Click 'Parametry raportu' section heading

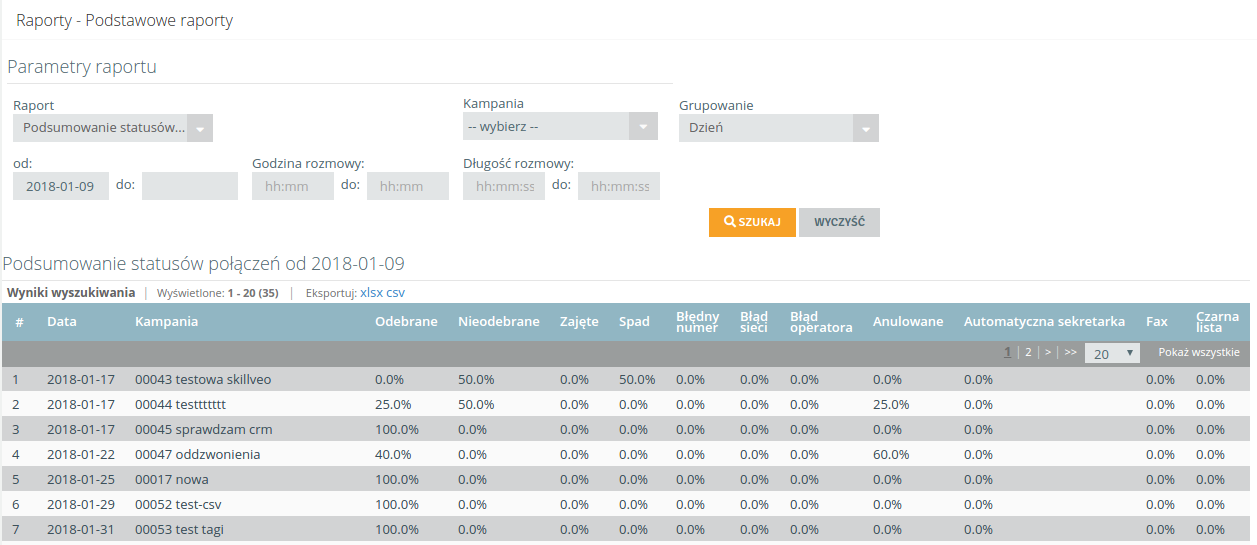82,67
